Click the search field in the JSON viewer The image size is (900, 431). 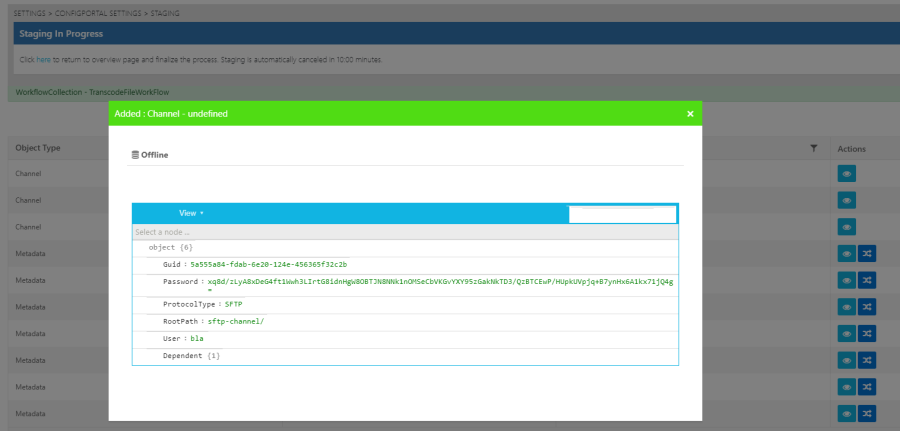[622, 214]
